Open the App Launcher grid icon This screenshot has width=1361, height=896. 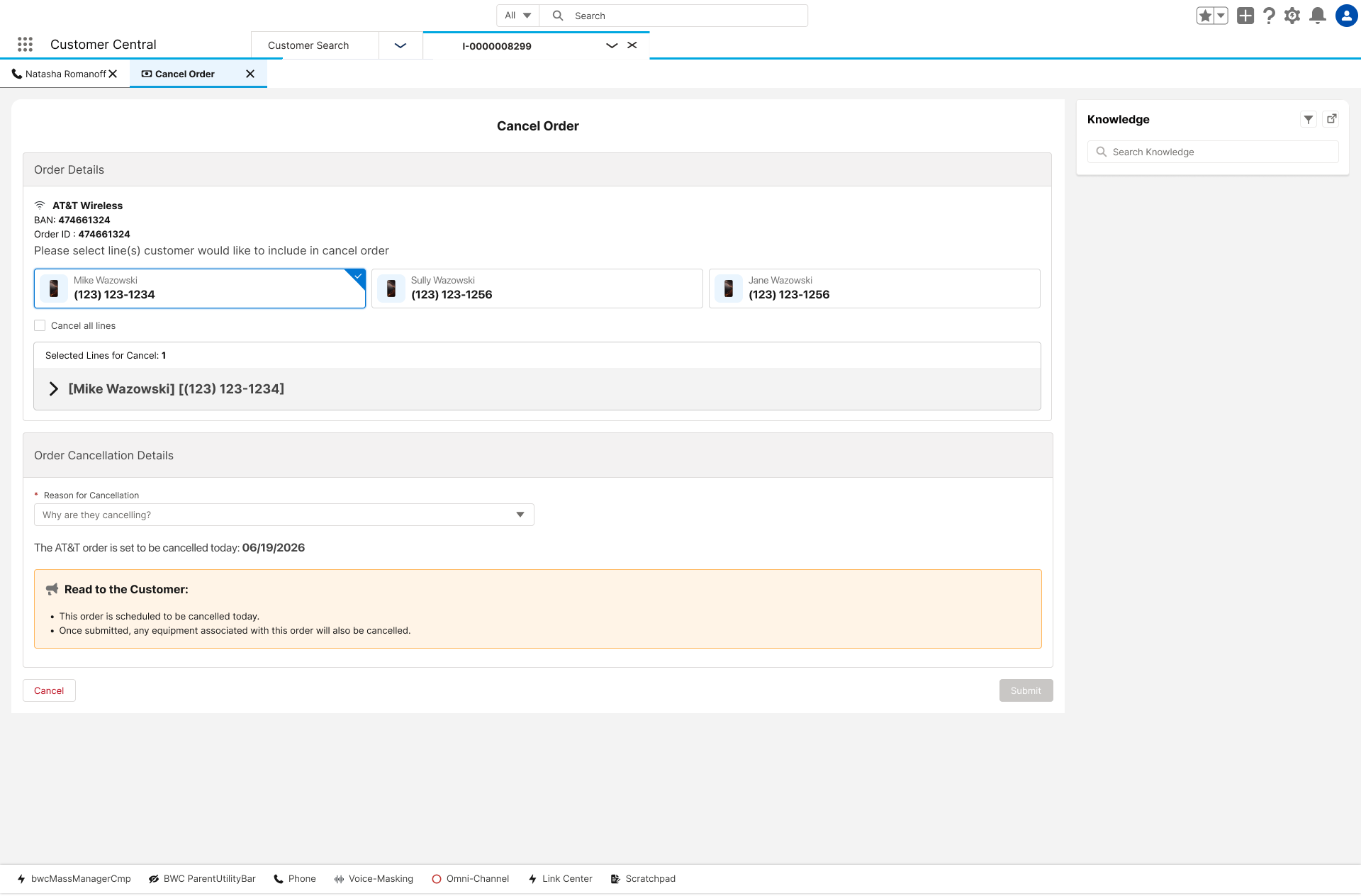pos(26,45)
